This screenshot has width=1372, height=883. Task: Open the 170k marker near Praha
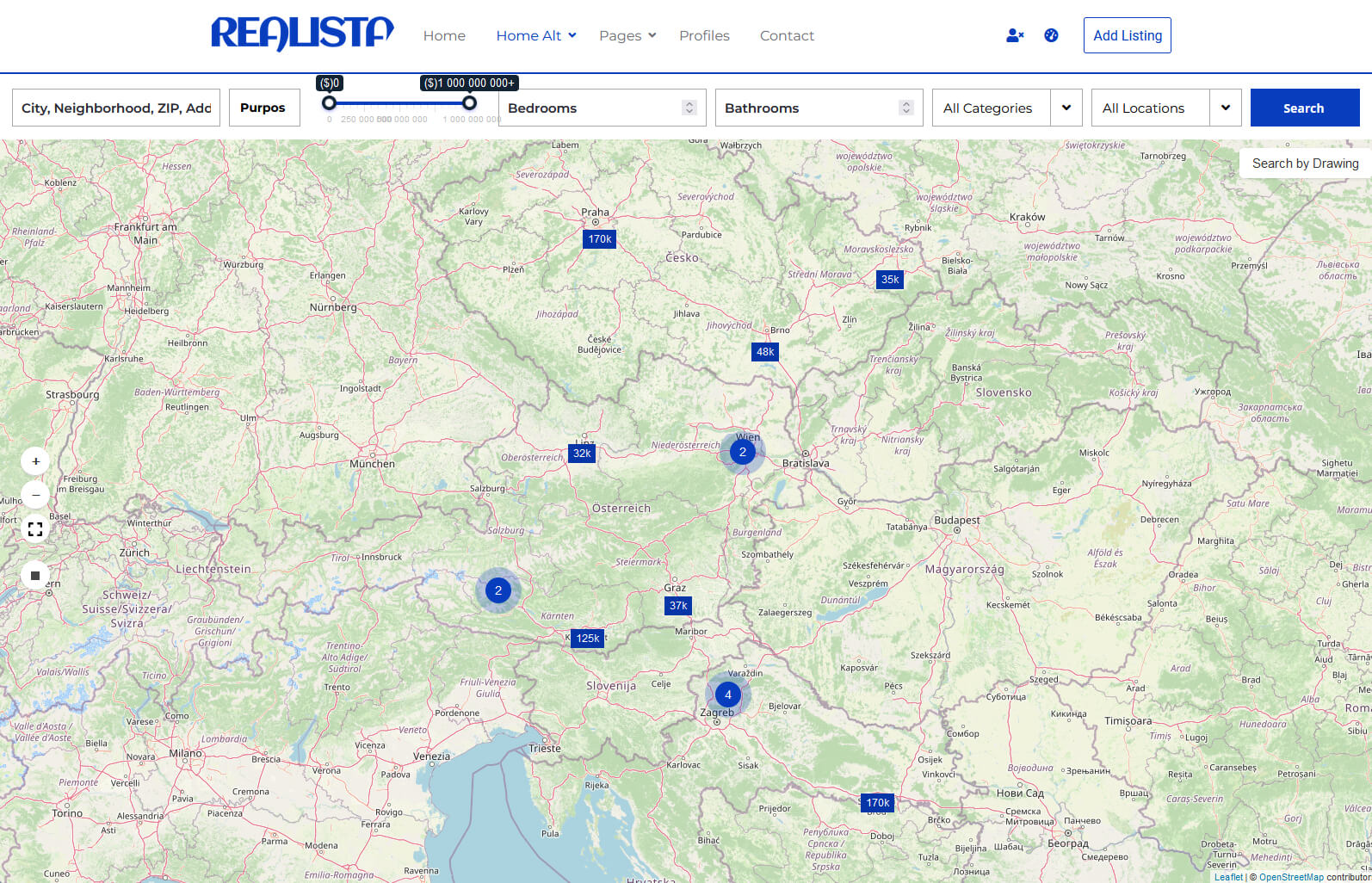[600, 239]
